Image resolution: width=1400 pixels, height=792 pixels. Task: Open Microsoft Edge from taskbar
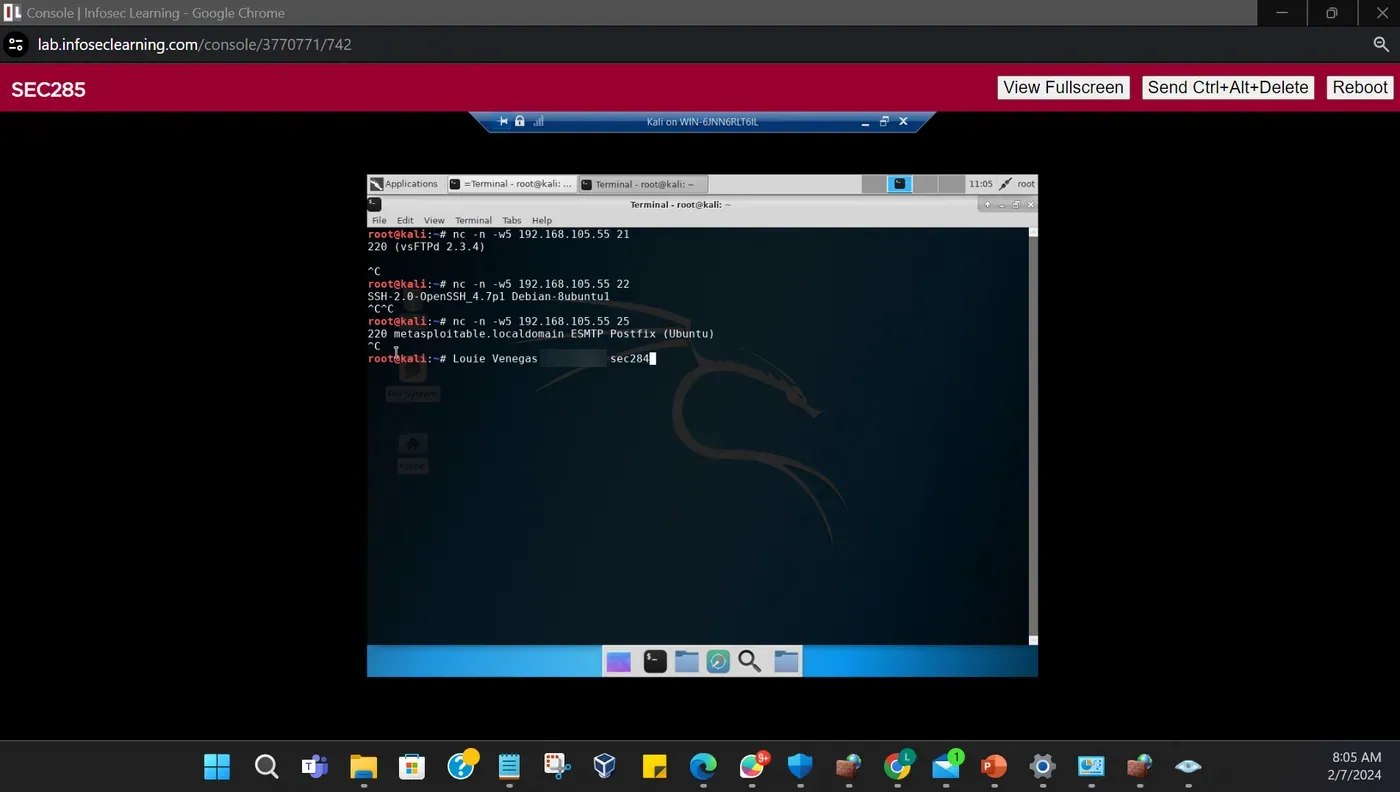[703, 767]
